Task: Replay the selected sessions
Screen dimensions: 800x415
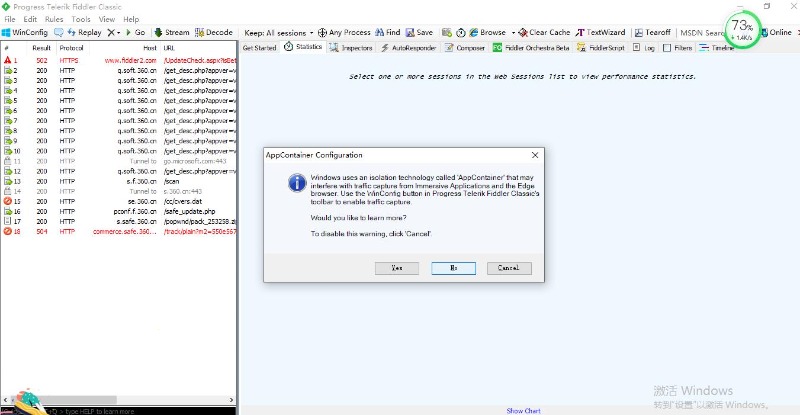Action: pos(85,32)
